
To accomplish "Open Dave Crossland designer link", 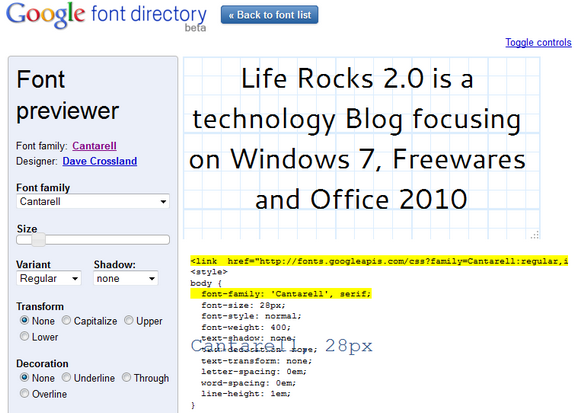I will 100,161.
